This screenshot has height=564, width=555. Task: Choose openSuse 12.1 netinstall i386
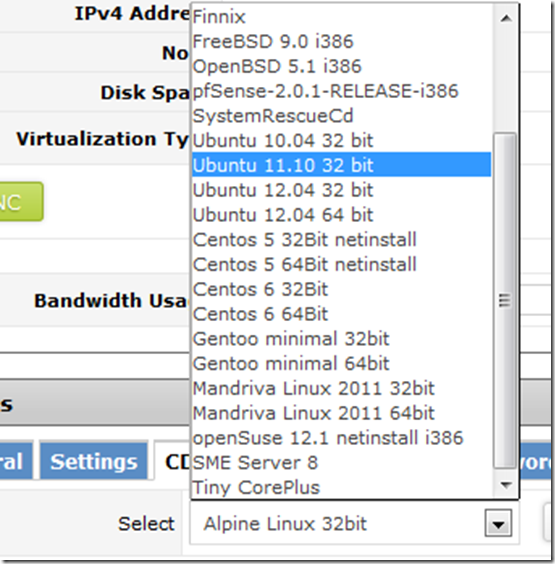[x=342, y=438]
